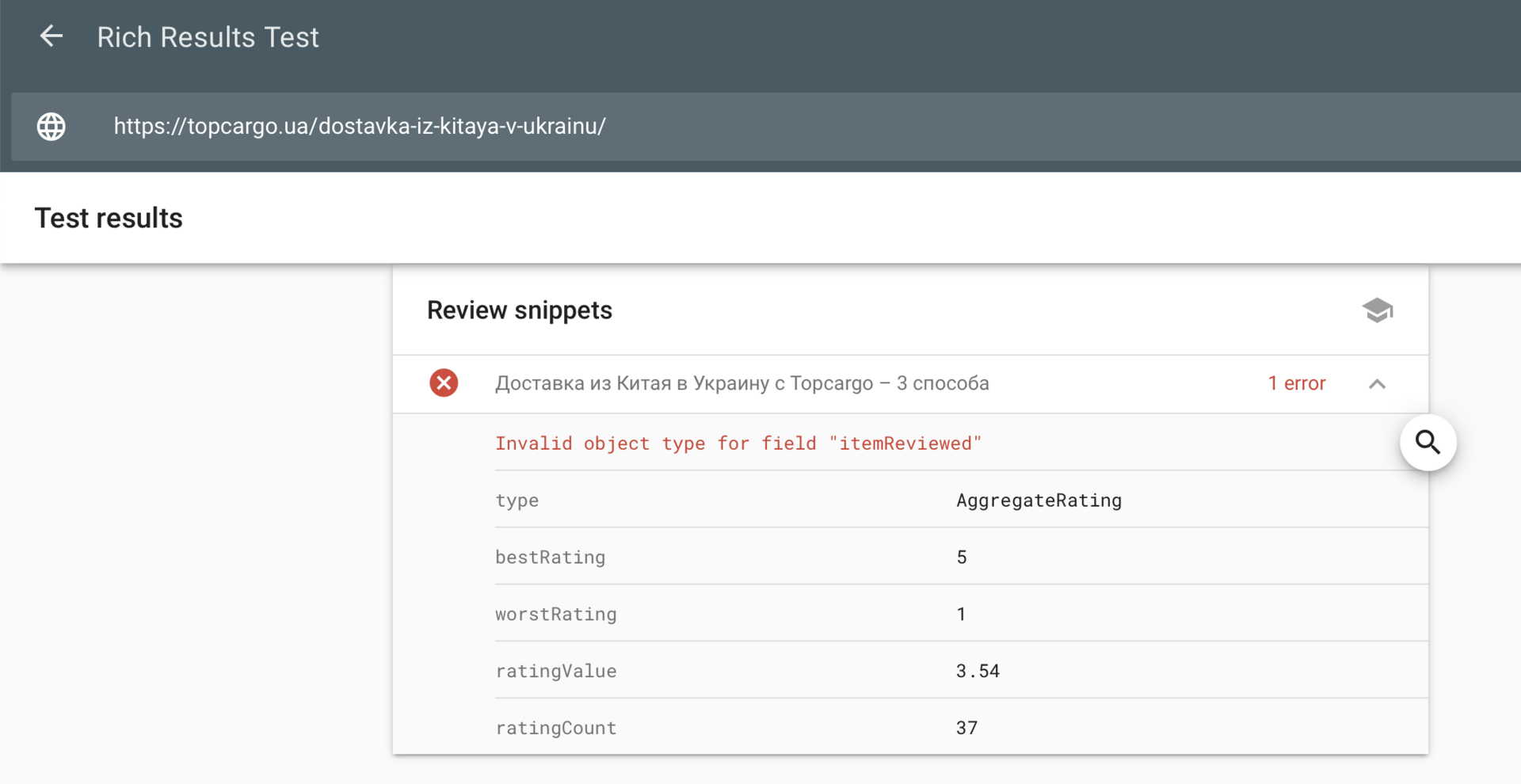The height and width of the screenshot is (784, 1521).
Task: Click the ratingValue 3.54
Action: [x=978, y=672]
